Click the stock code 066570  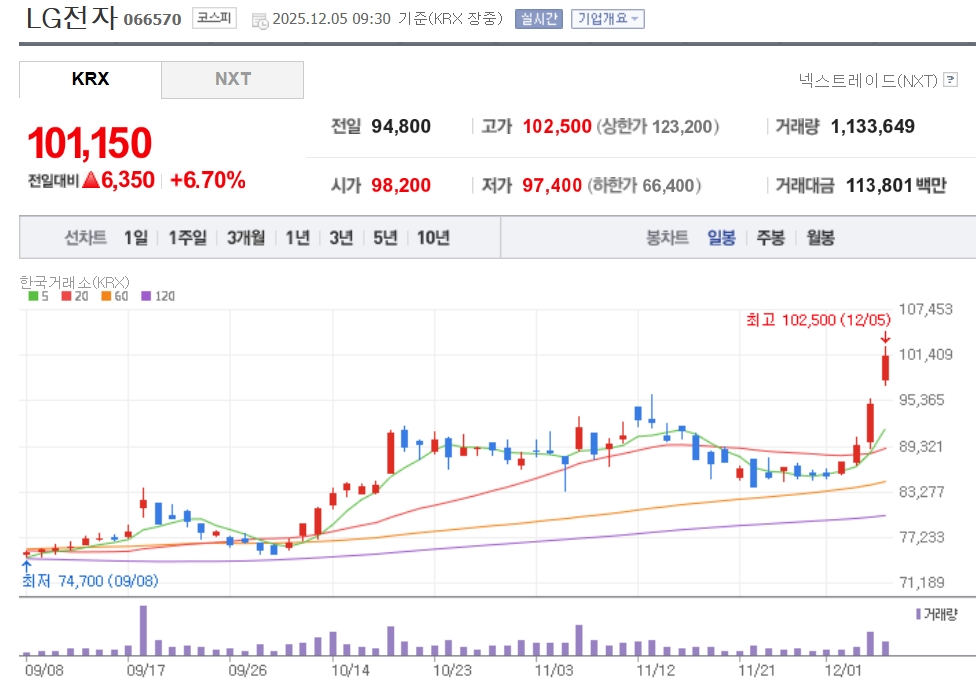(152, 20)
